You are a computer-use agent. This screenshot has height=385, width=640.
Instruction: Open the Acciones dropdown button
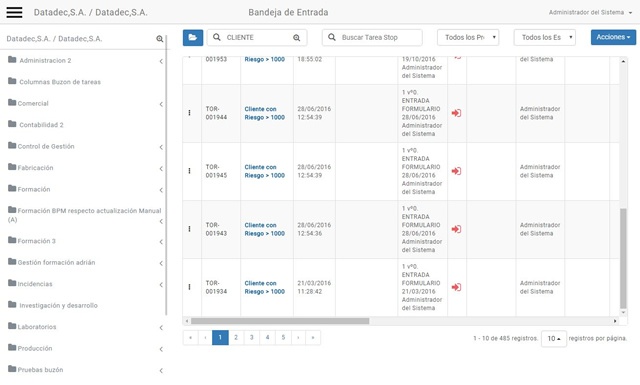pos(613,37)
